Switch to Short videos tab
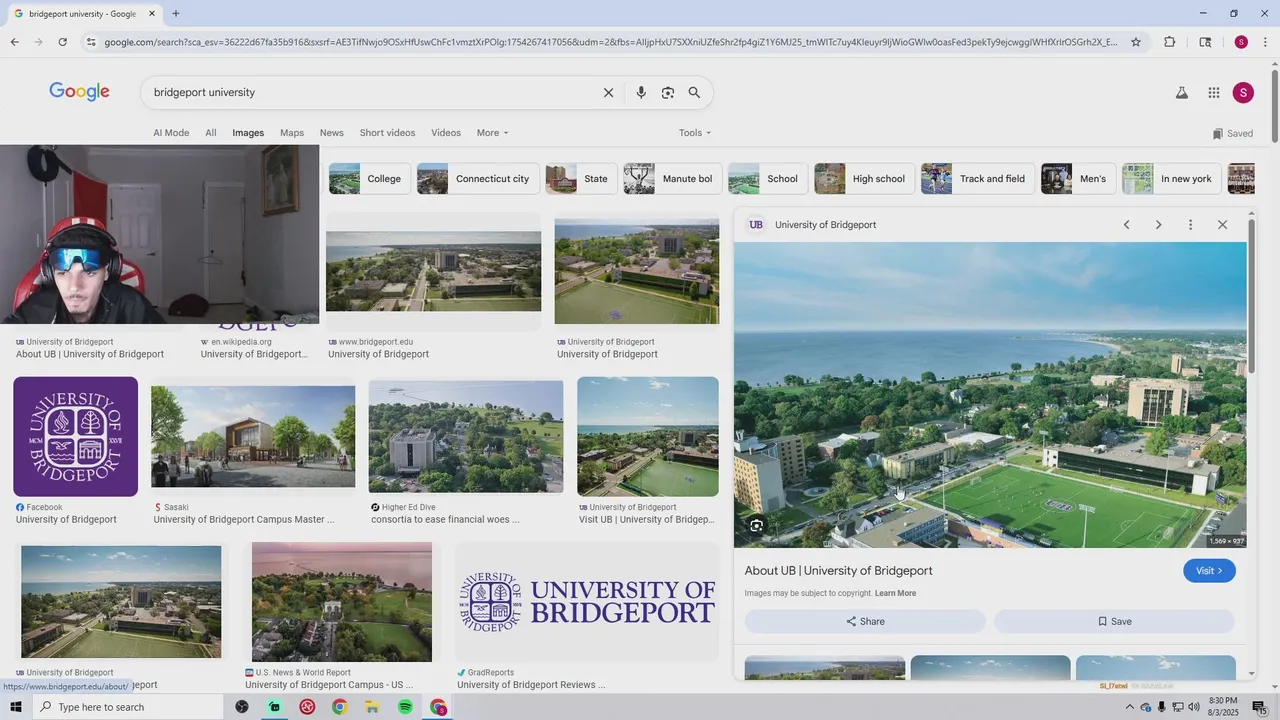This screenshot has width=1280, height=720. [387, 133]
